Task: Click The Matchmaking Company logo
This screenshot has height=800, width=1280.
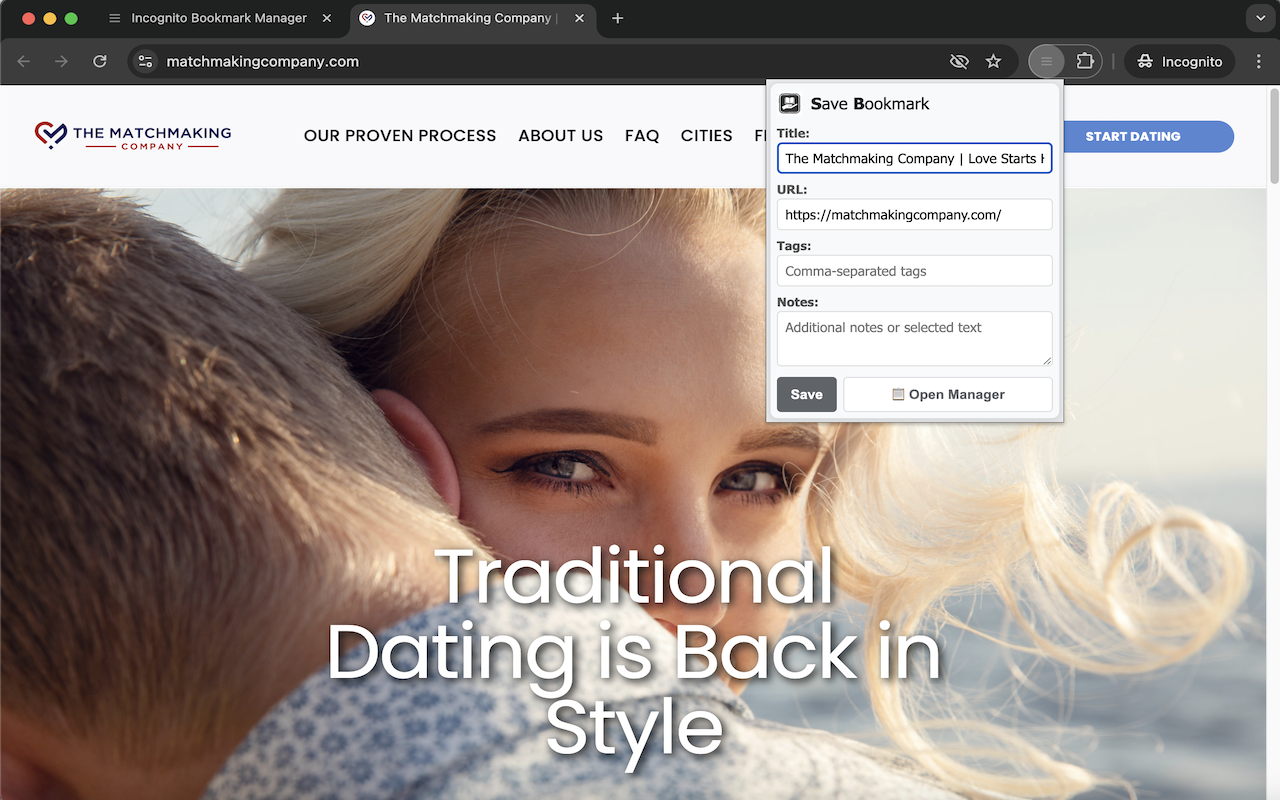Action: 133,136
